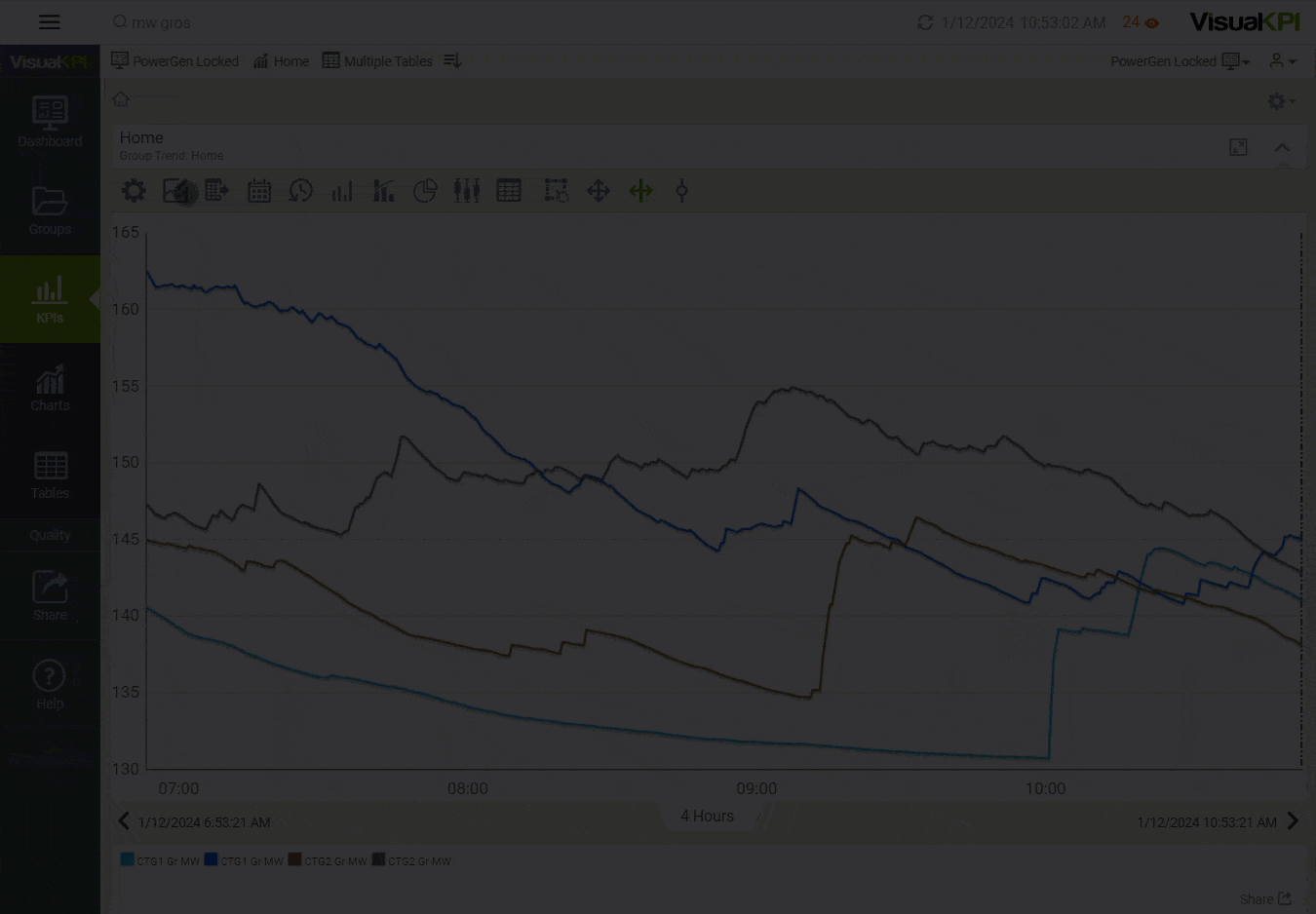Image resolution: width=1316 pixels, height=914 pixels.
Task: Click the export data table icon
Action: (x=216, y=191)
